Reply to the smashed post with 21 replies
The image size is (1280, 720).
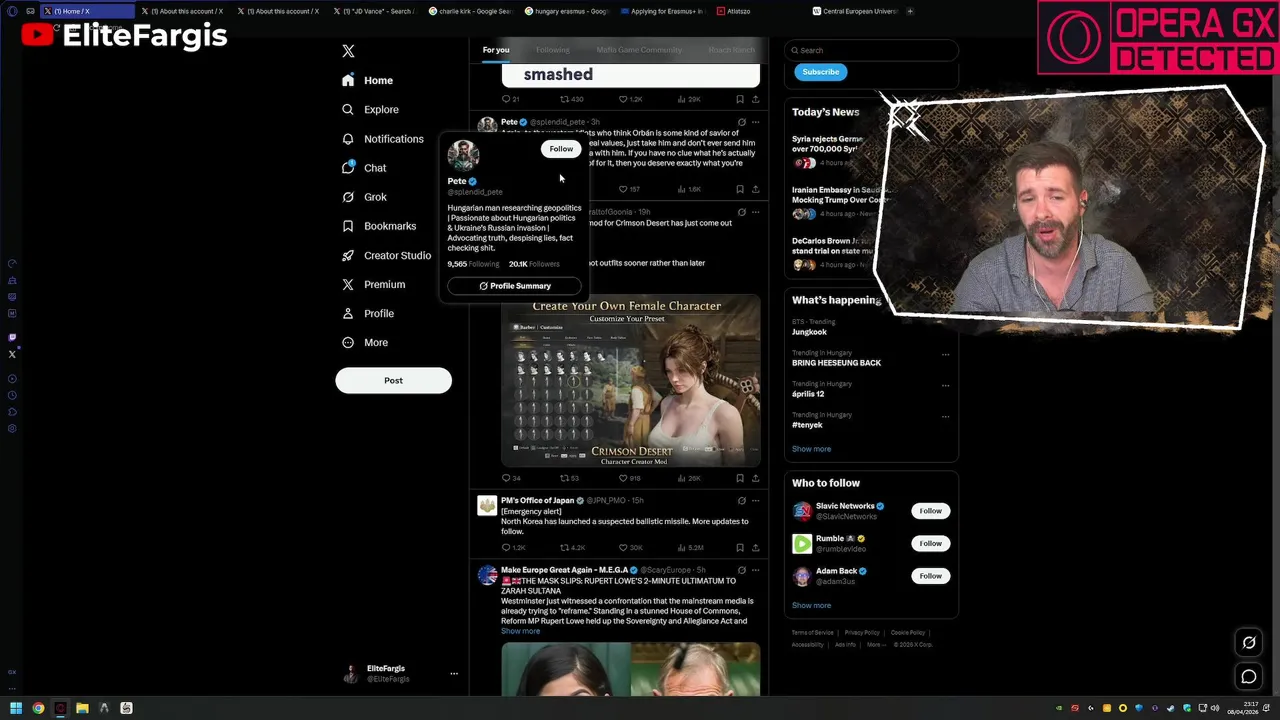[x=510, y=99]
